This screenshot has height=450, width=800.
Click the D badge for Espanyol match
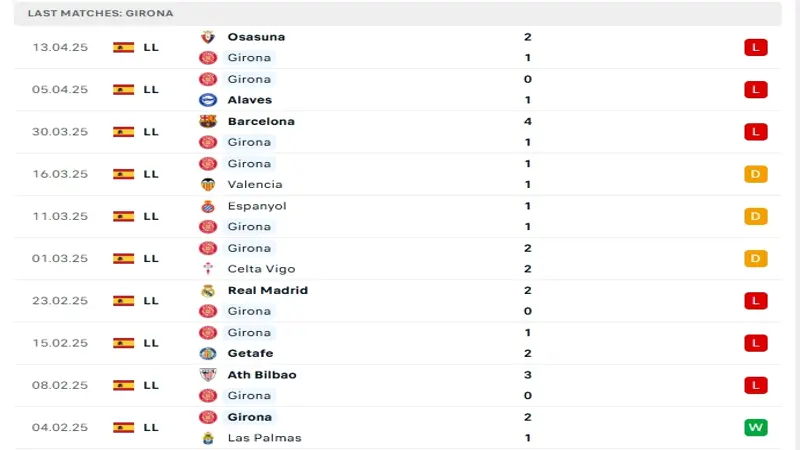[755, 216]
